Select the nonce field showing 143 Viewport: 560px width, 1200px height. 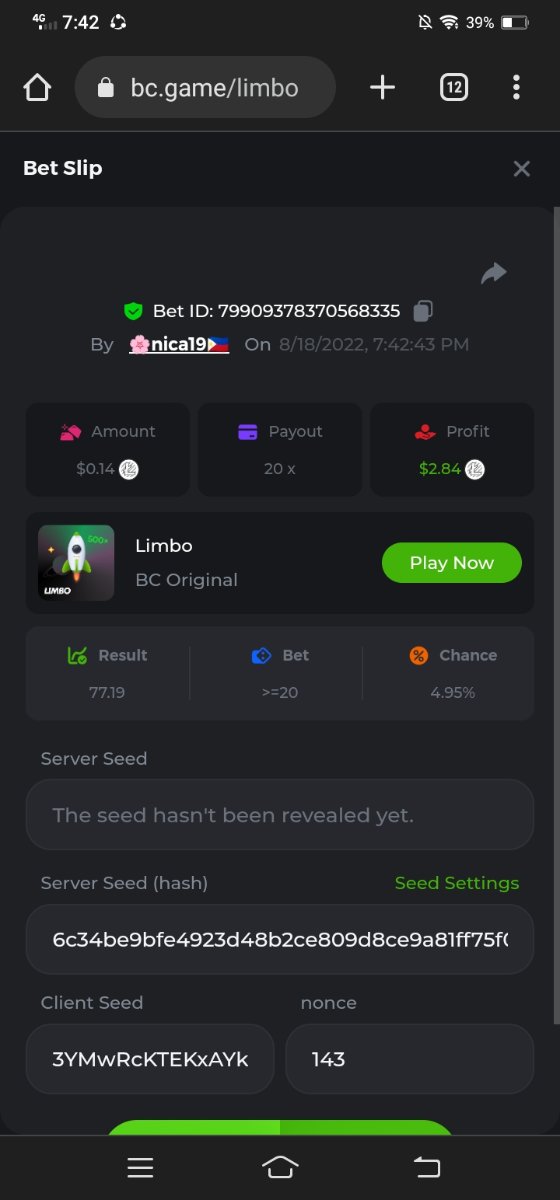(410, 1059)
